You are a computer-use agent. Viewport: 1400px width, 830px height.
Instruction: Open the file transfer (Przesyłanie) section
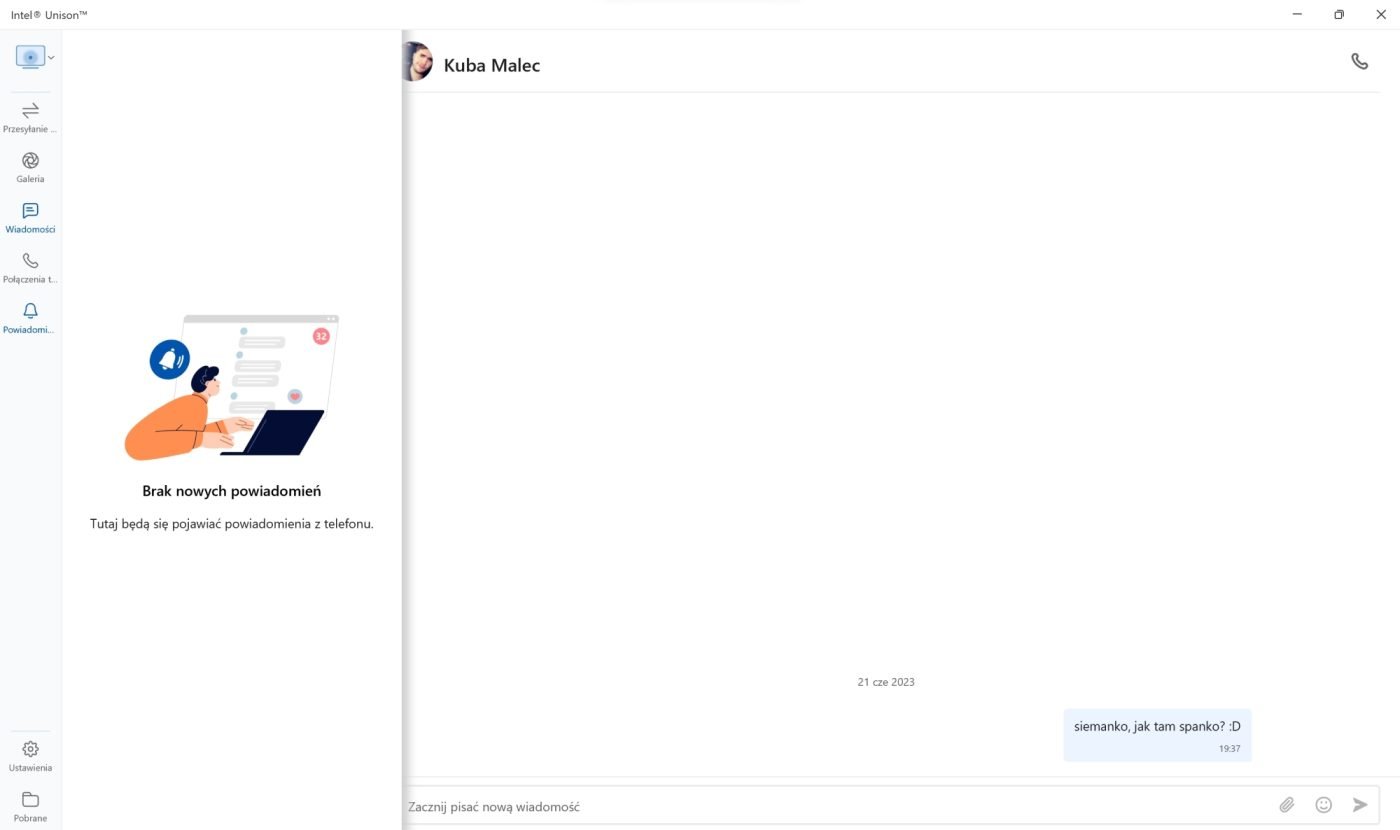(30, 117)
